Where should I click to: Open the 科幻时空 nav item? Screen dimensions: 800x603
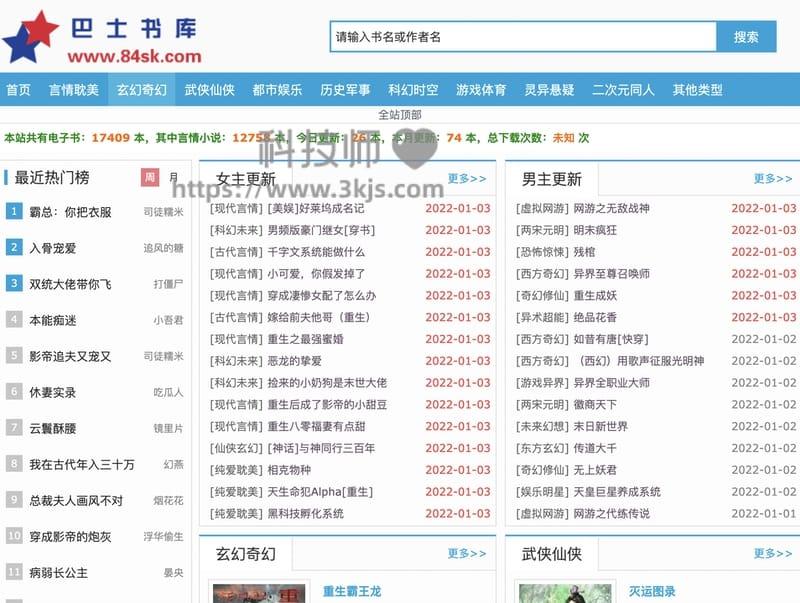413,90
